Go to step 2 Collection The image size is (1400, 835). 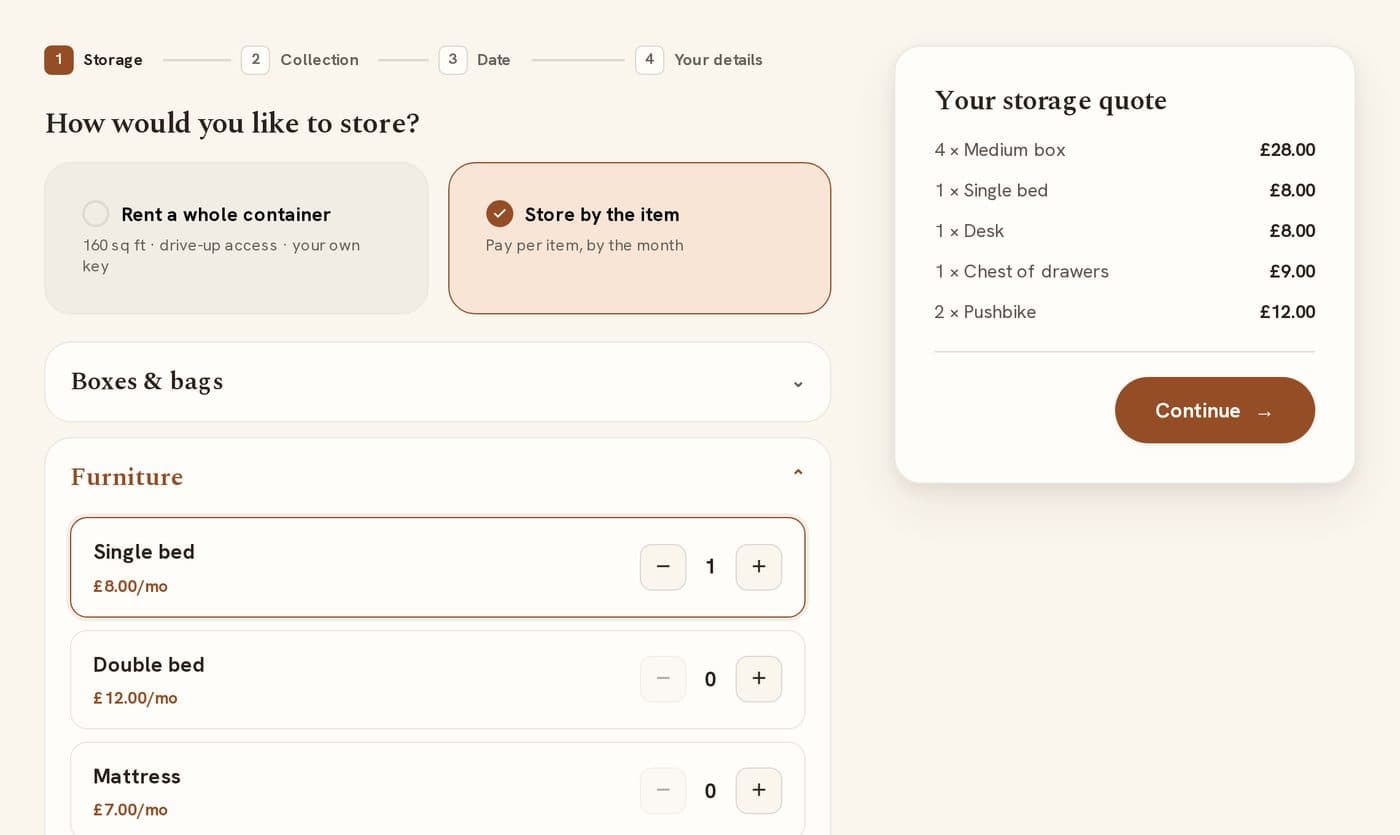coord(300,60)
